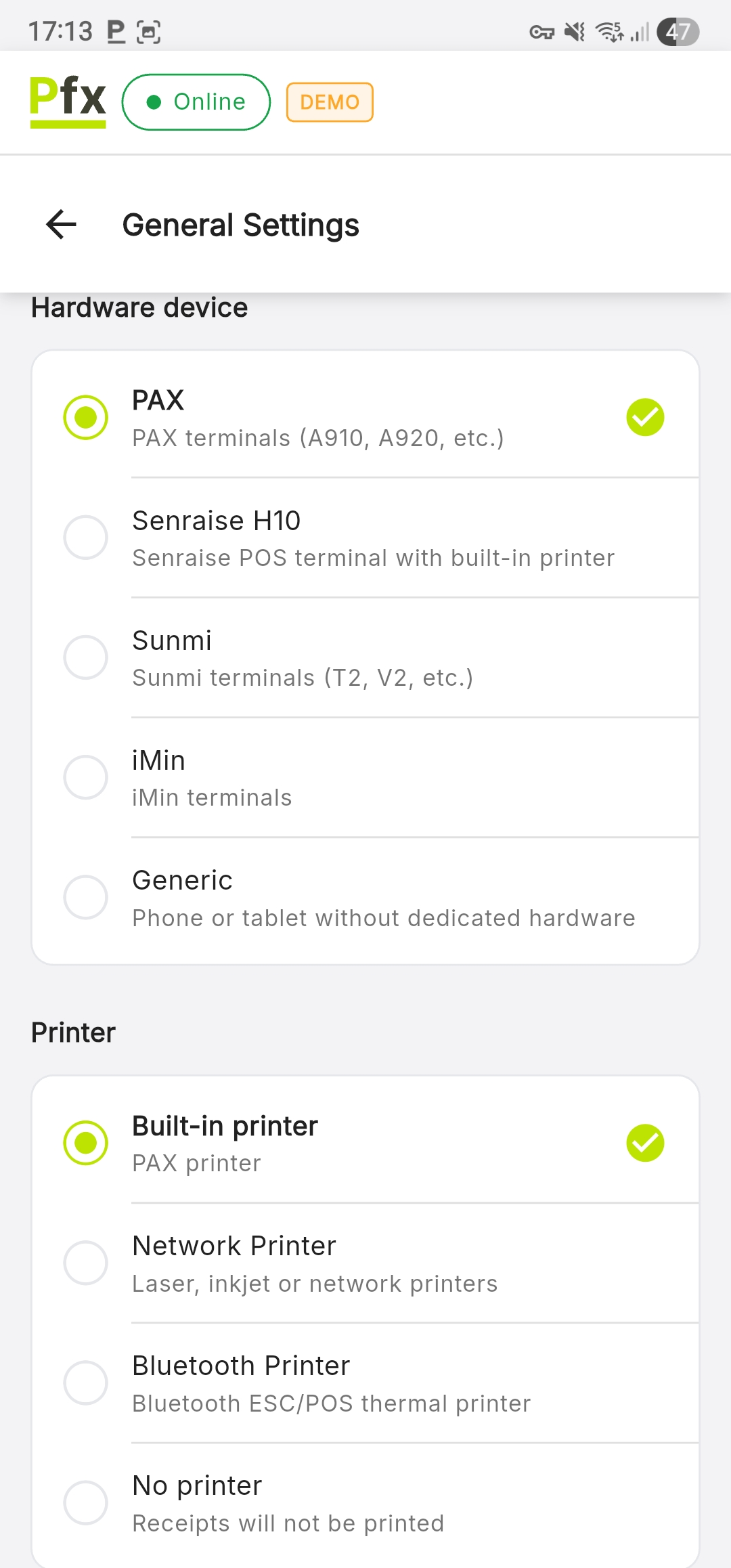Choose the iMin radio button
The width and height of the screenshot is (731, 1568).
click(x=86, y=777)
